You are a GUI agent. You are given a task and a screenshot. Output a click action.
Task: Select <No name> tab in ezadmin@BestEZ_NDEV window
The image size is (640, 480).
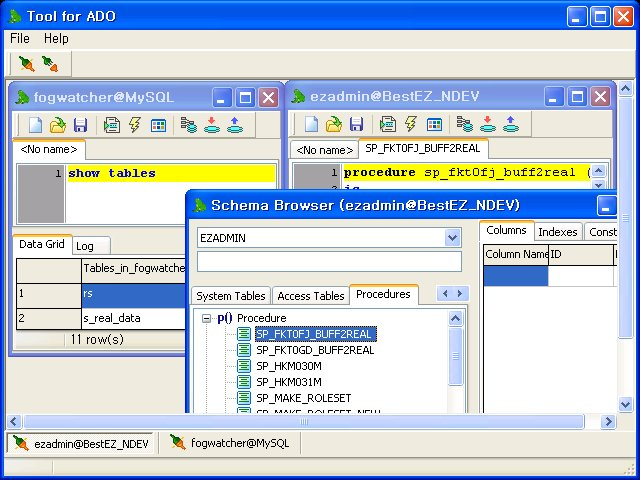(x=324, y=150)
